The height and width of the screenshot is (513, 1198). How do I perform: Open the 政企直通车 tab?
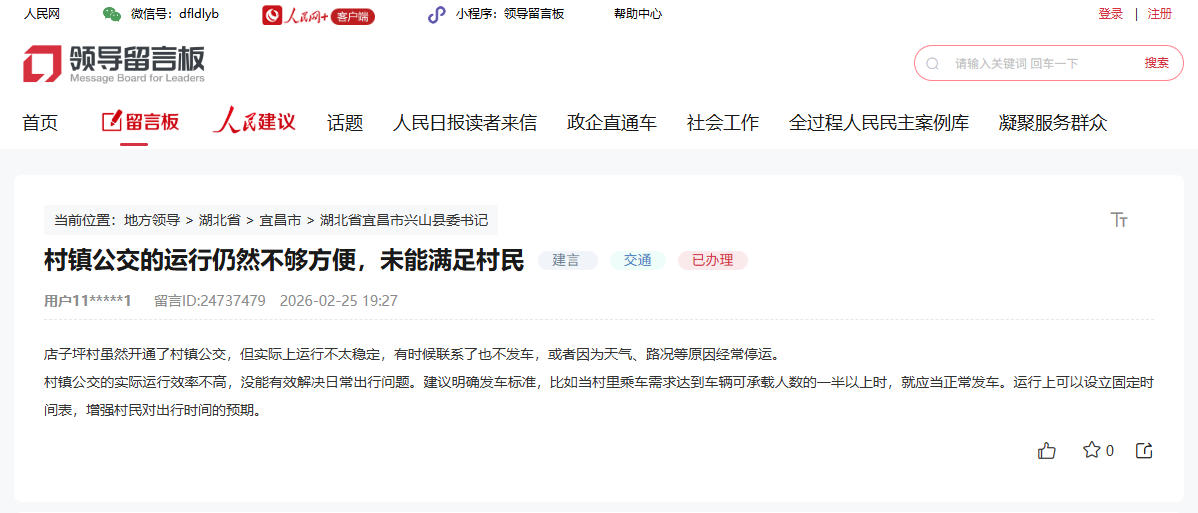click(x=611, y=122)
